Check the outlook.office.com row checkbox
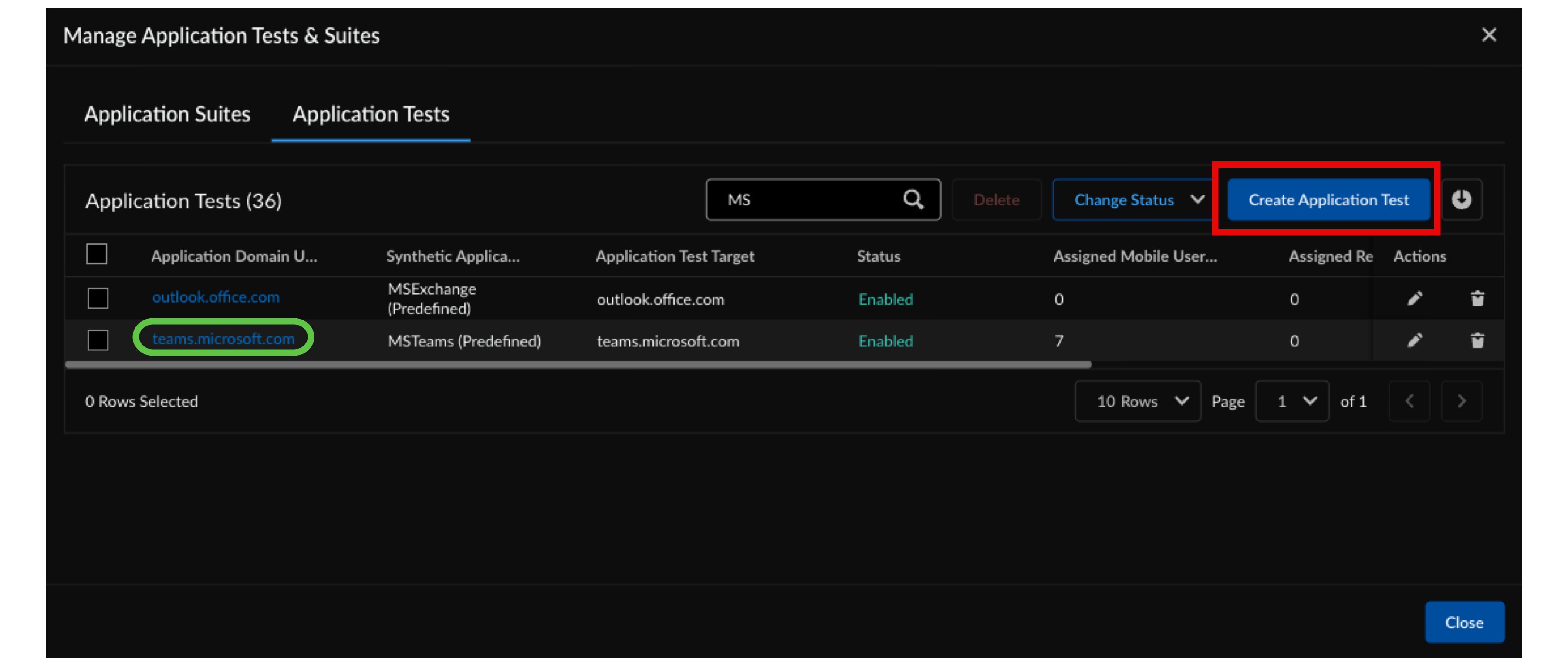This screenshot has width=1568, height=666. 98,299
